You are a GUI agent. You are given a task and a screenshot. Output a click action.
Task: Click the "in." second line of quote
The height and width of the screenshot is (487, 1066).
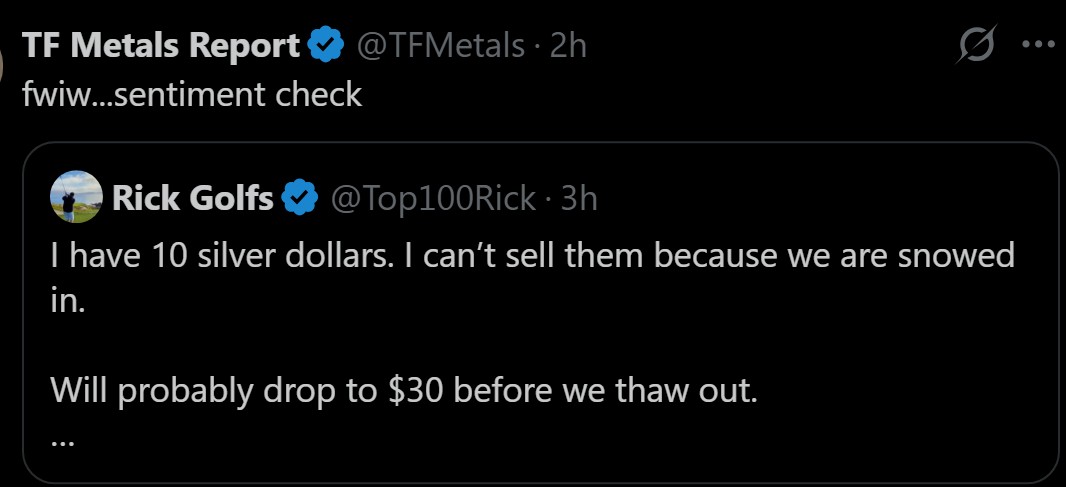click(68, 304)
